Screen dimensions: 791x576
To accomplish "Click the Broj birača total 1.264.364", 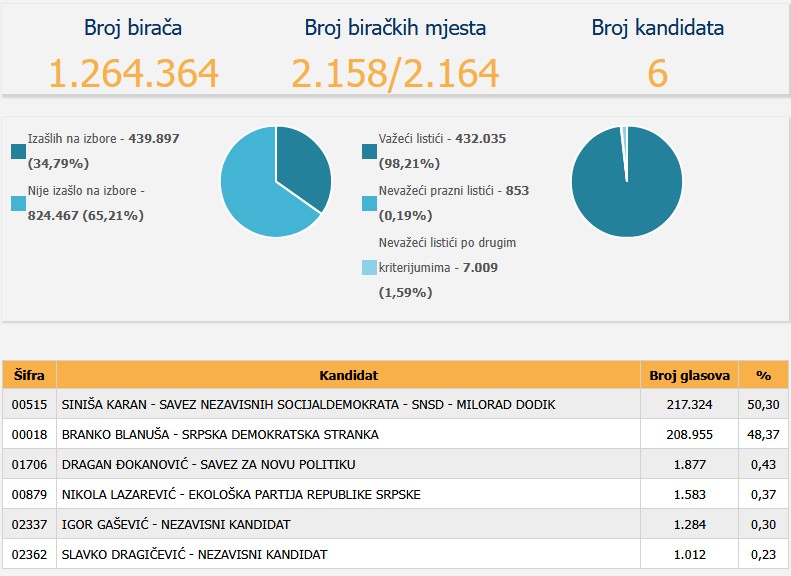I will coord(133,73).
